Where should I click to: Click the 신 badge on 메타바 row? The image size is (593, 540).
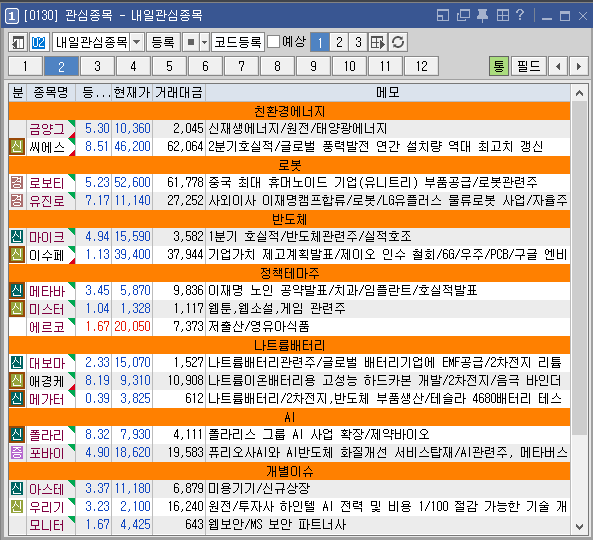(x=17, y=291)
